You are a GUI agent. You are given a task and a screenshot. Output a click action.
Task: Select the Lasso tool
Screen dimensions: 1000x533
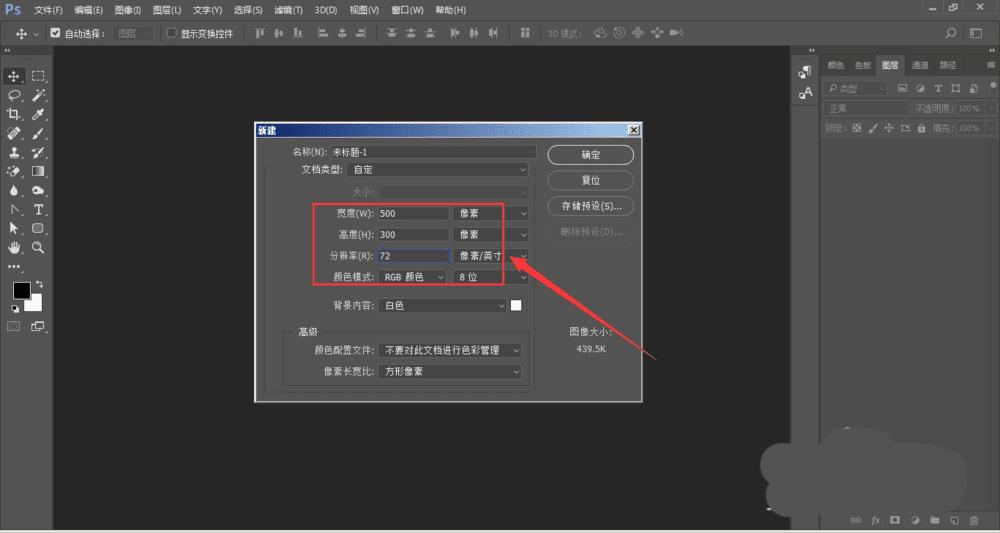pos(14,96)
